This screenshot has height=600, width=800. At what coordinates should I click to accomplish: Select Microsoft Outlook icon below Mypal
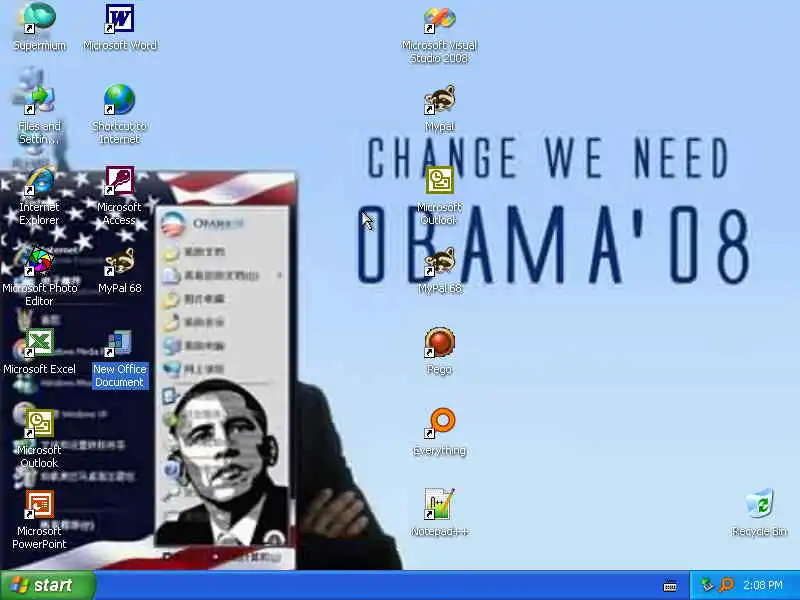pos(439,180)
